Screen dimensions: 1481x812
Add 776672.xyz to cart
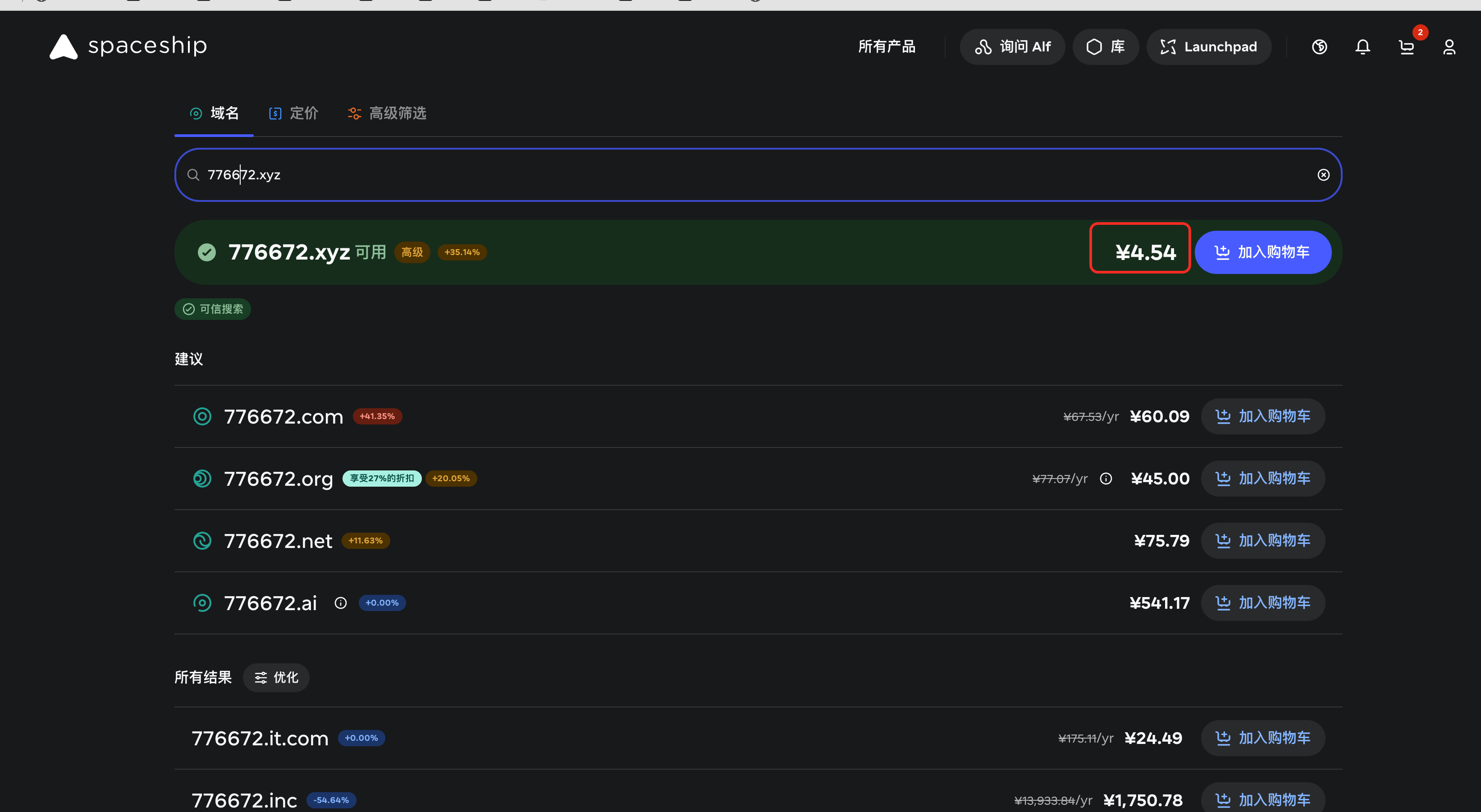tap(1263, 252)
